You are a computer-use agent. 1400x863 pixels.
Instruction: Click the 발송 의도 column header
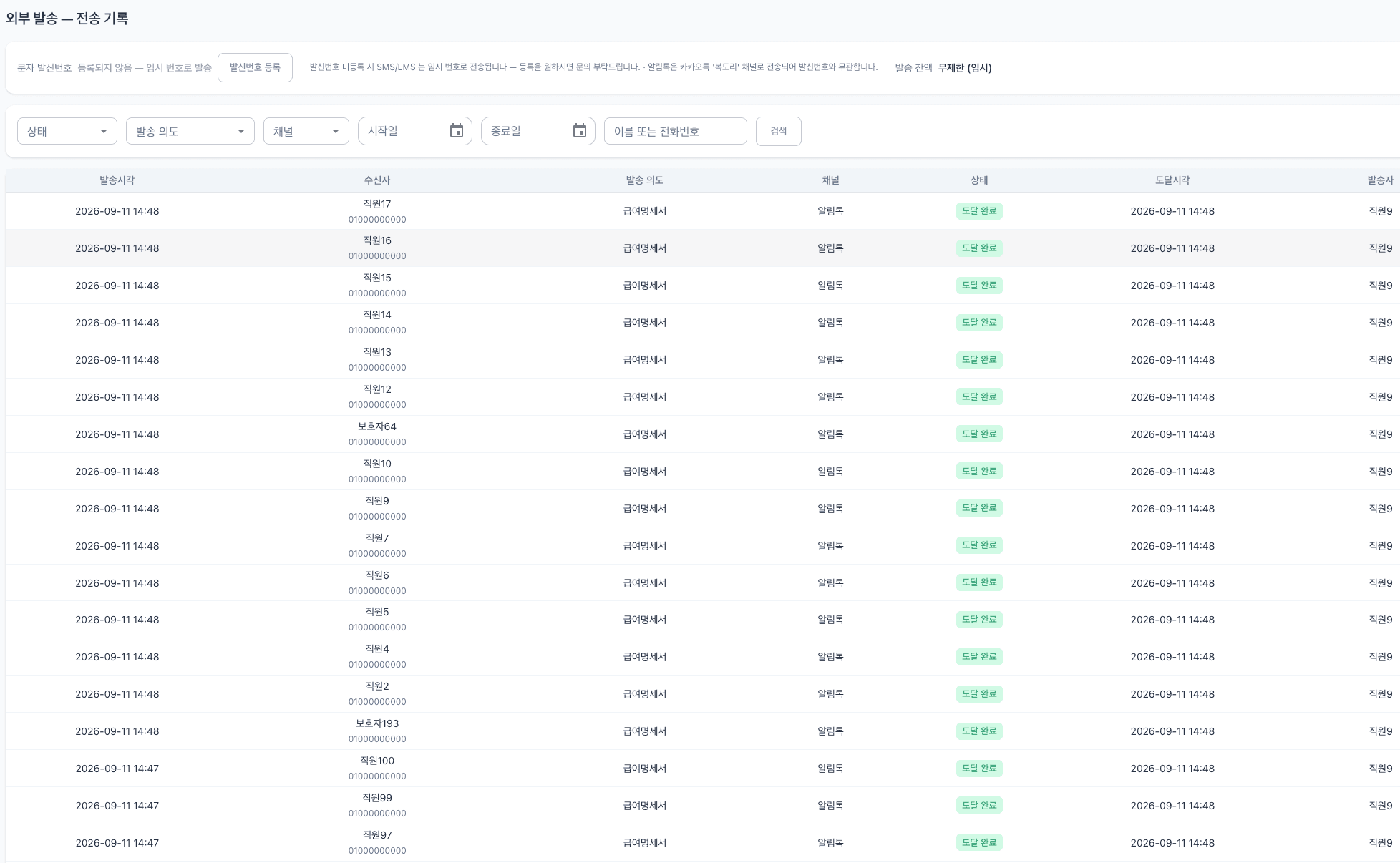(645, 180)
